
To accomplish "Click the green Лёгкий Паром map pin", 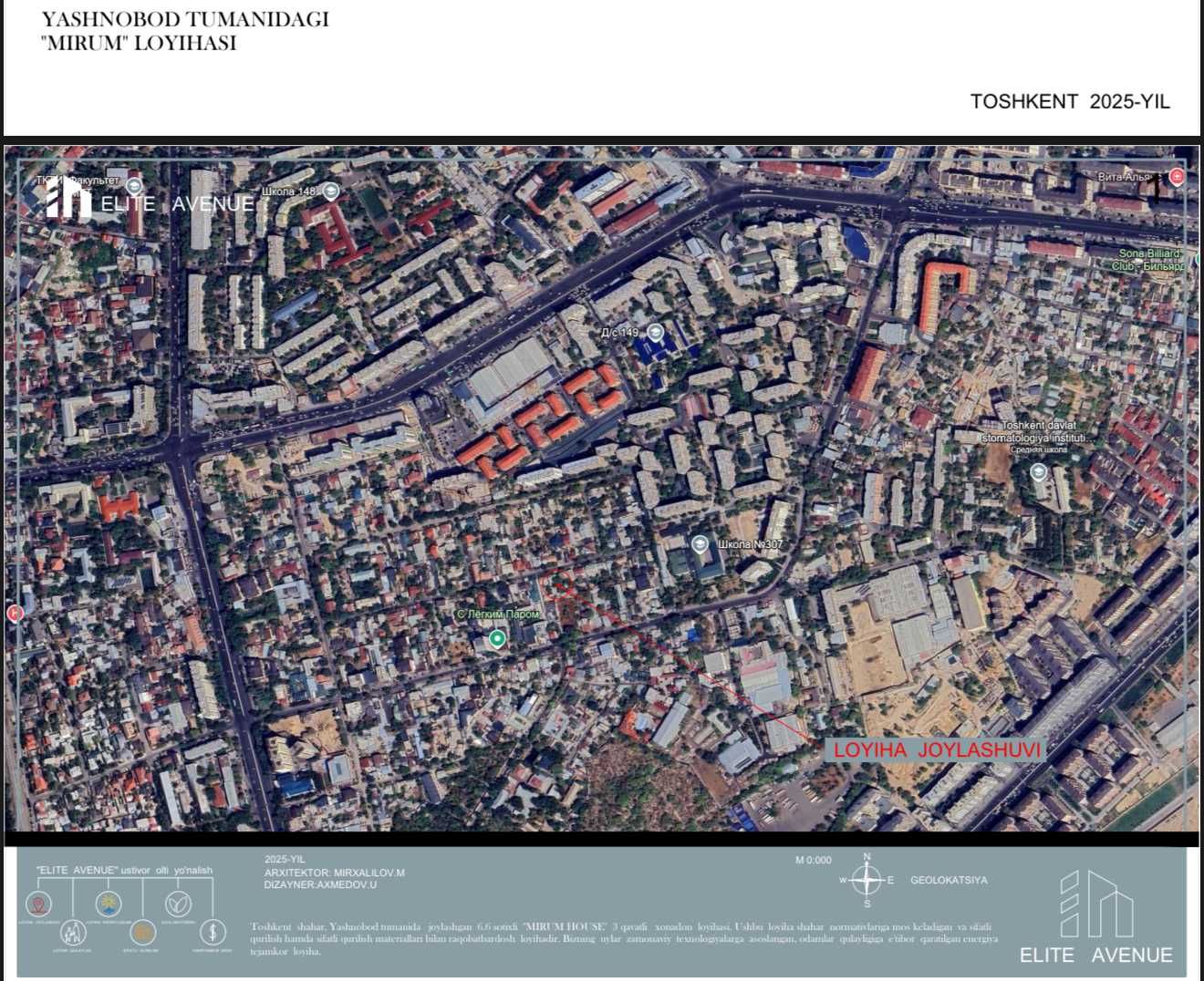I will pyautogui.click(x=497, y=639).
